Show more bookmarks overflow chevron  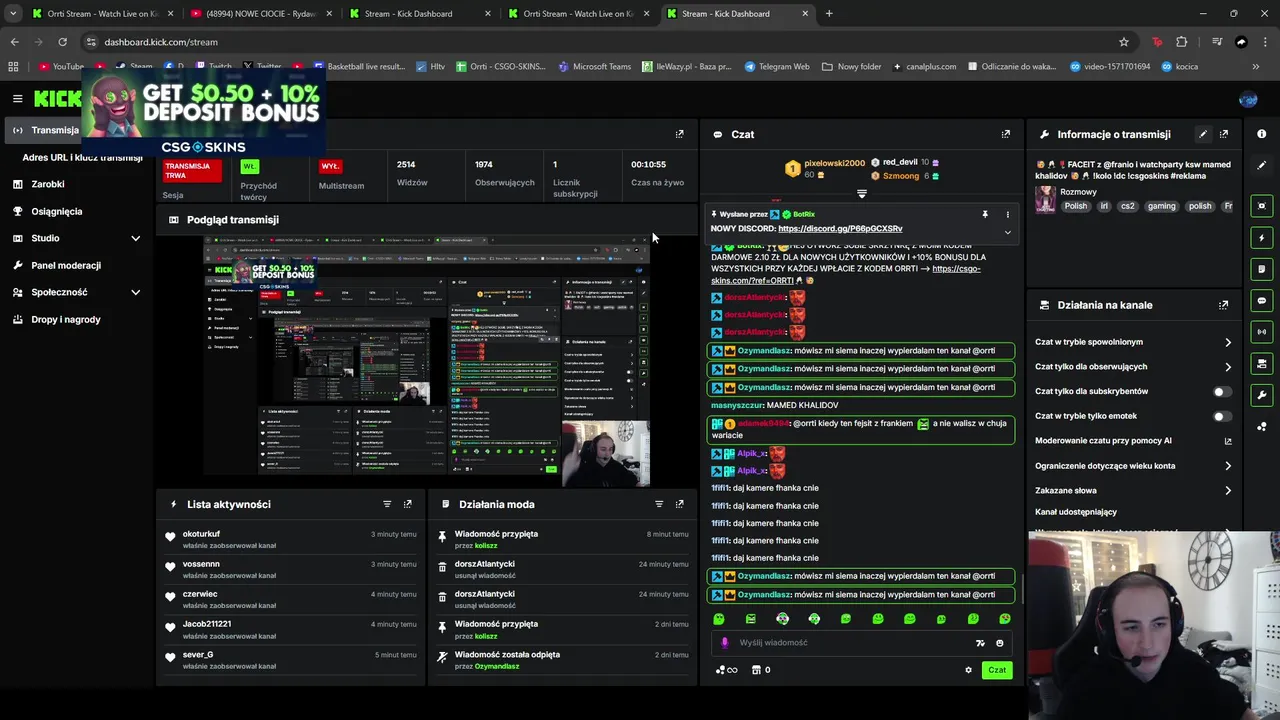coord(1256,67)
